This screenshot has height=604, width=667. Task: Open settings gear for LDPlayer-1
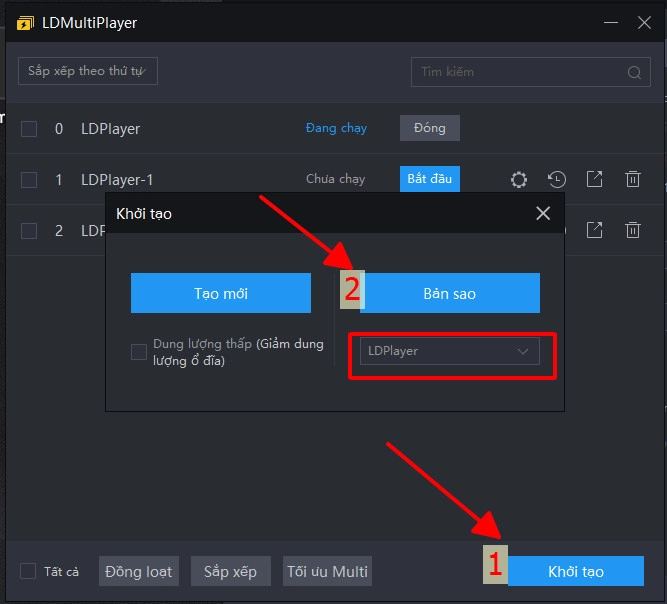[518, 180]
